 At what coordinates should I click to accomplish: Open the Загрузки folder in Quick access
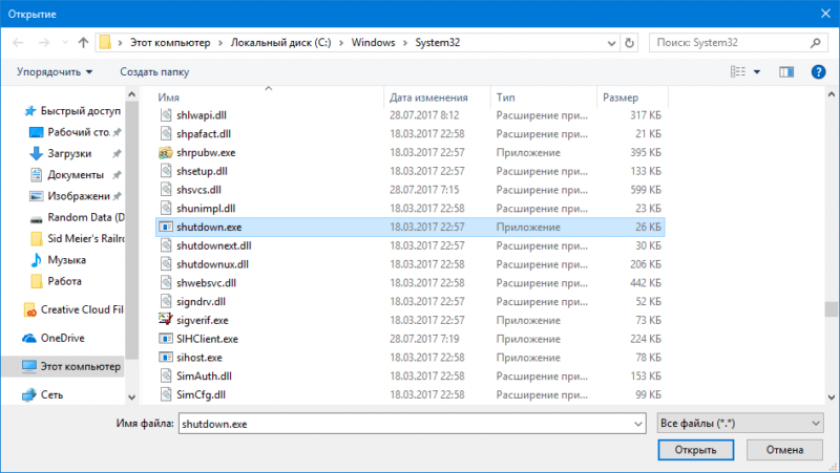coord(69,153)
